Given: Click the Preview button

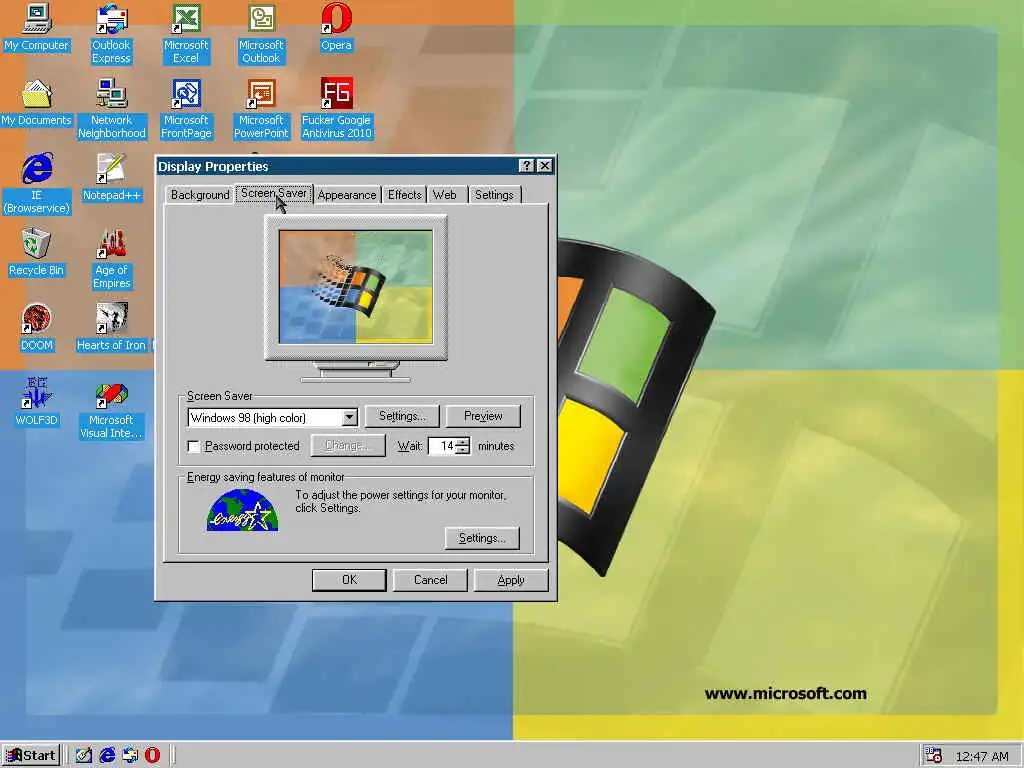Looking at the screenshot, I should tap(483, 416).
